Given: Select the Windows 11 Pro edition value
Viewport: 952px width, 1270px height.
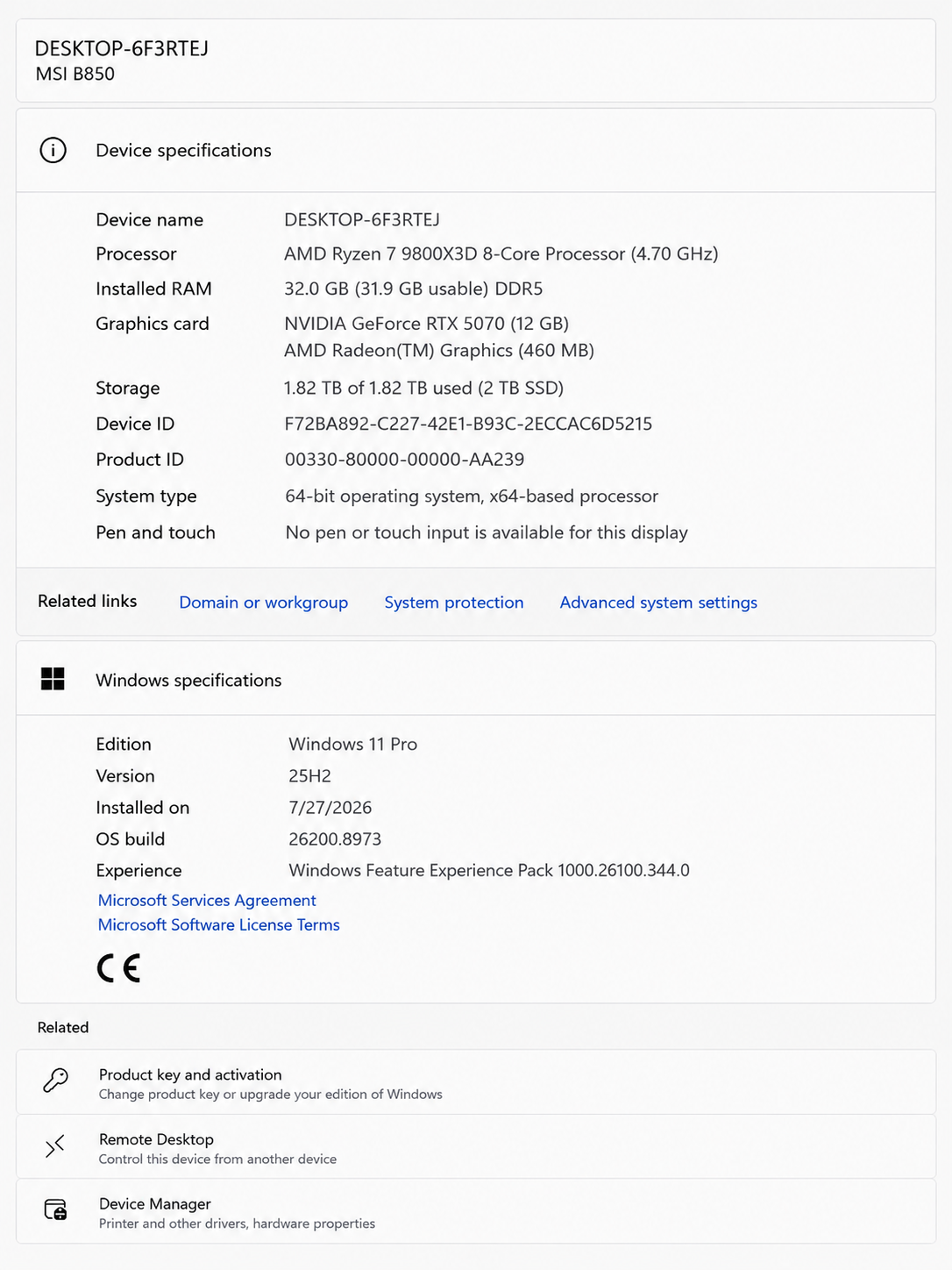Looking at the screenshot, I should click(353, 745).
